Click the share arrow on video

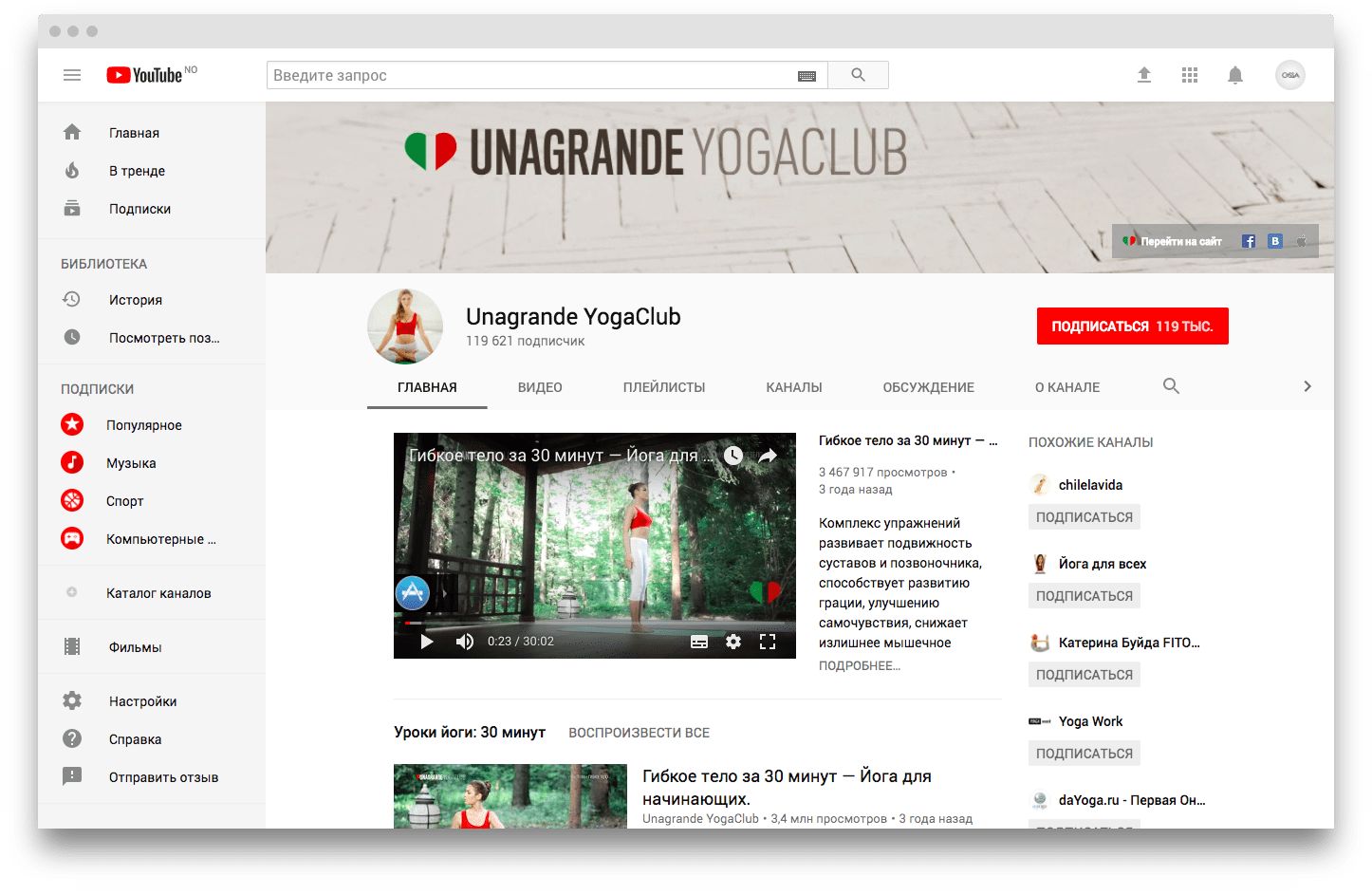pos(767,456)
